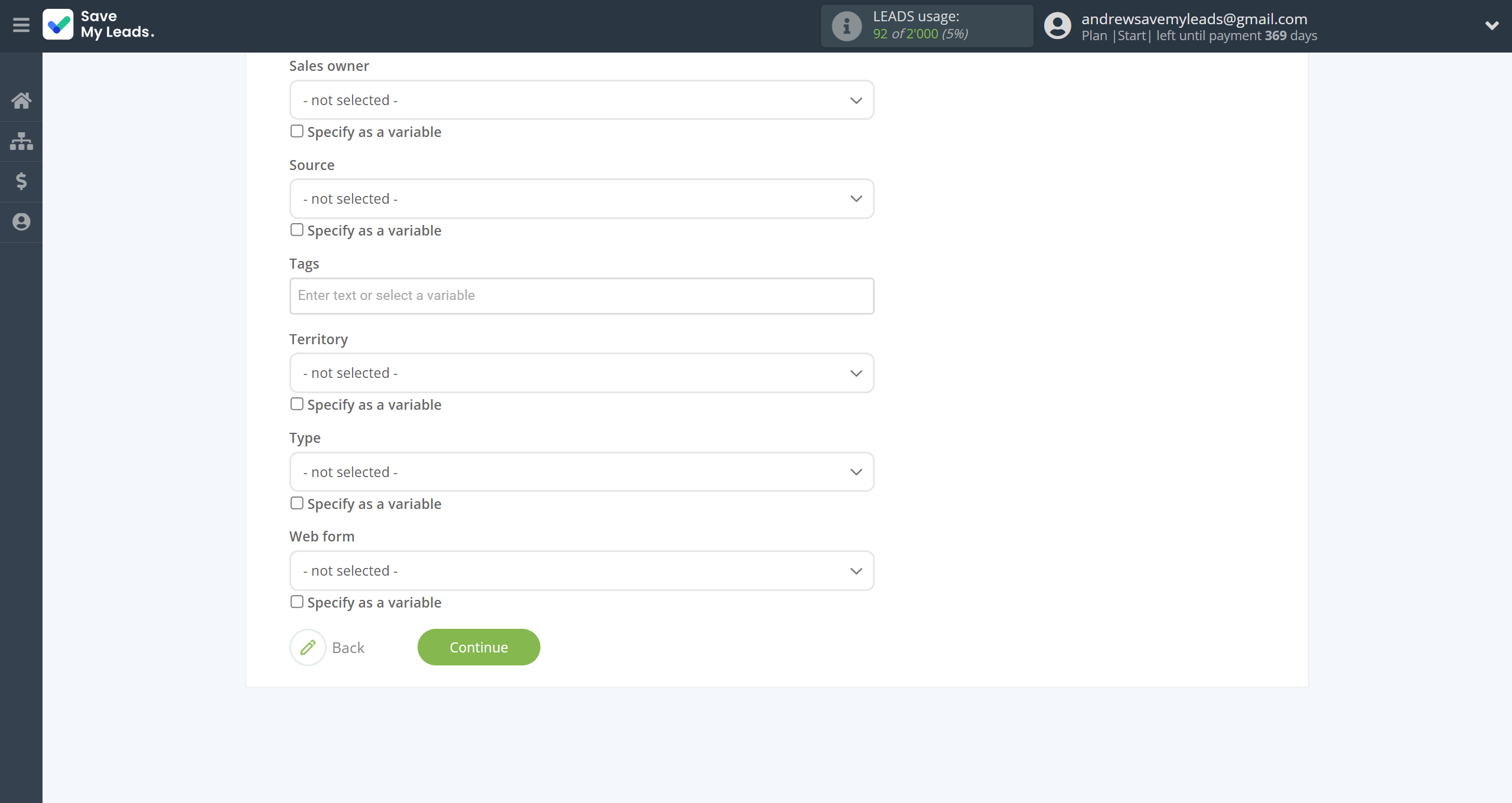Click the LEADS usage info icon
Image resolution: width=1512 pixels, height=803 pixels.
[846, 26]
